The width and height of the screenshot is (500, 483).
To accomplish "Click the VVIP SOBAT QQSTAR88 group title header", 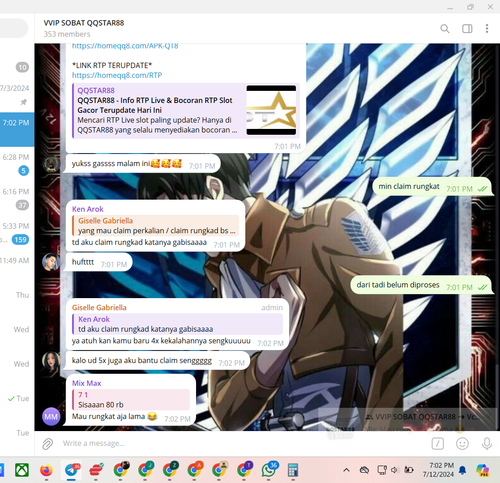I will 84,23.
